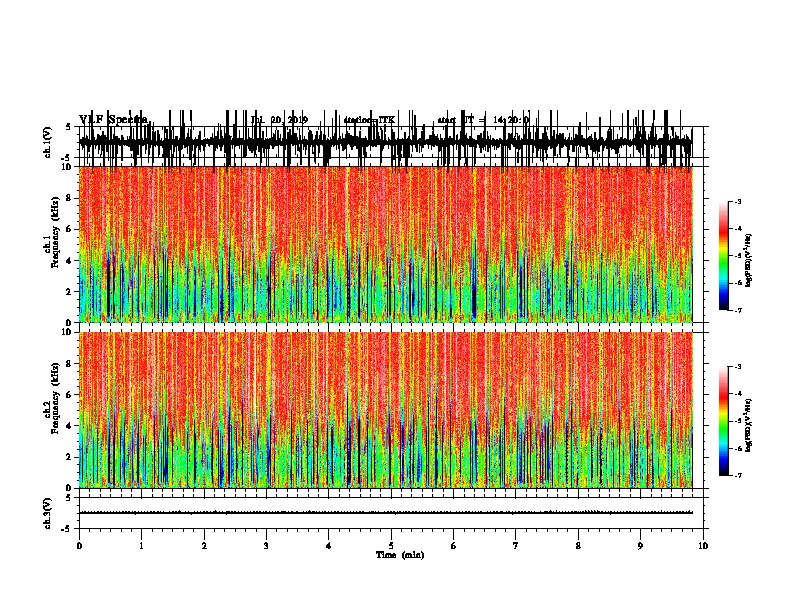
Task: Click the ch.1 color scale bar
Action: (724, 256)
